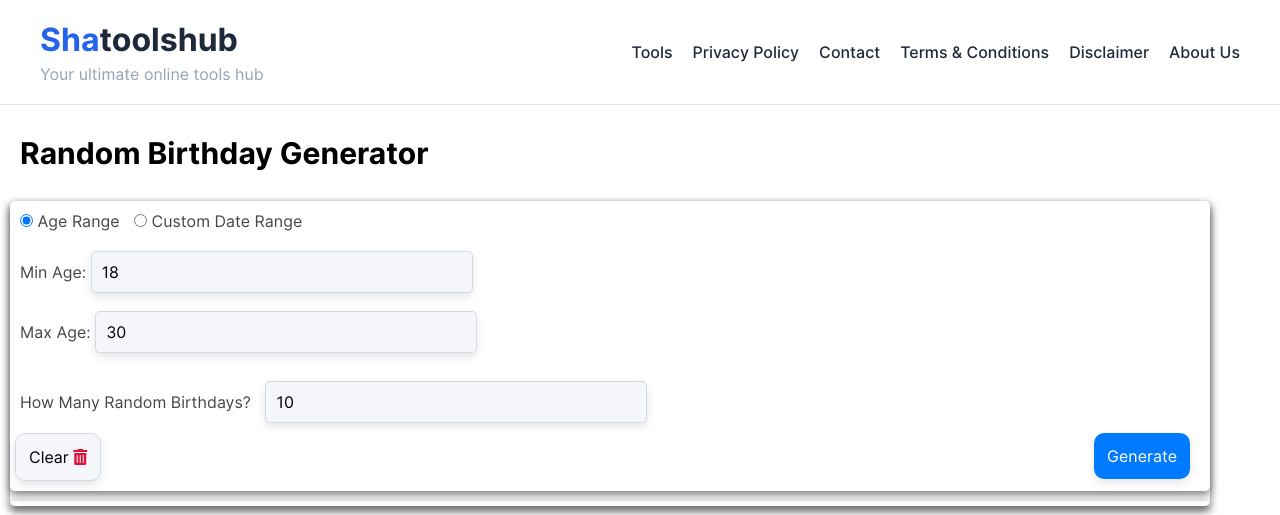Click the Random Birthday Generator heading

[x=224, y=153]
